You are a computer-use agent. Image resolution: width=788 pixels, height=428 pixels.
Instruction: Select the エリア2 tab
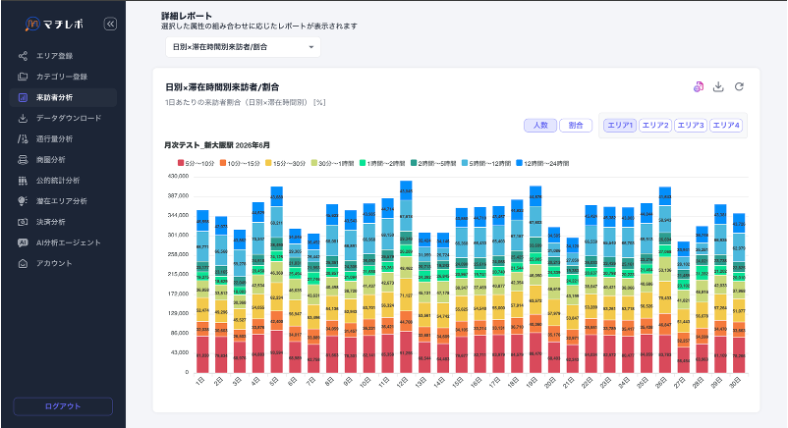pos(655,126)
